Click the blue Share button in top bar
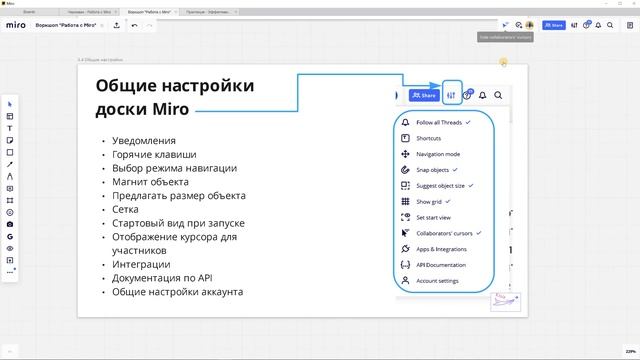Image resolution: width=640 pixels, height=360 pixels. [554, 25]
